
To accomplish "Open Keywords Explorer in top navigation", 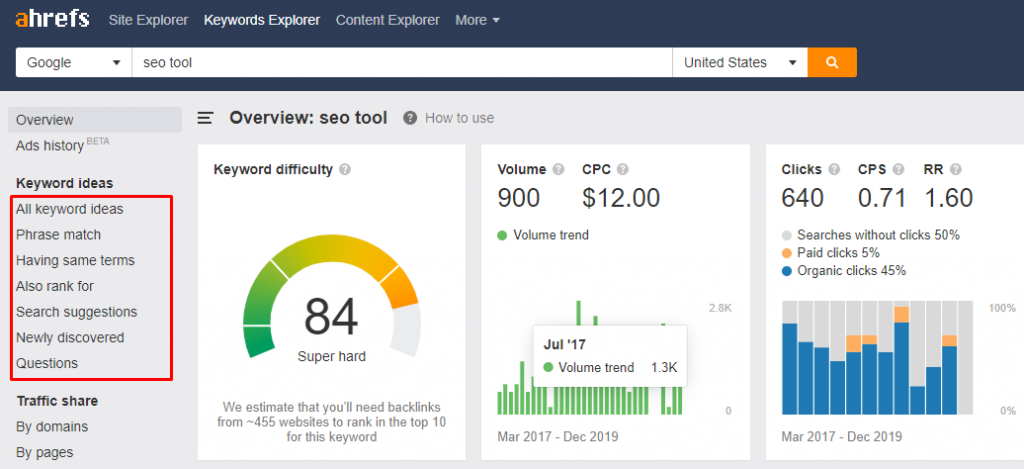I will click(262, 20).
